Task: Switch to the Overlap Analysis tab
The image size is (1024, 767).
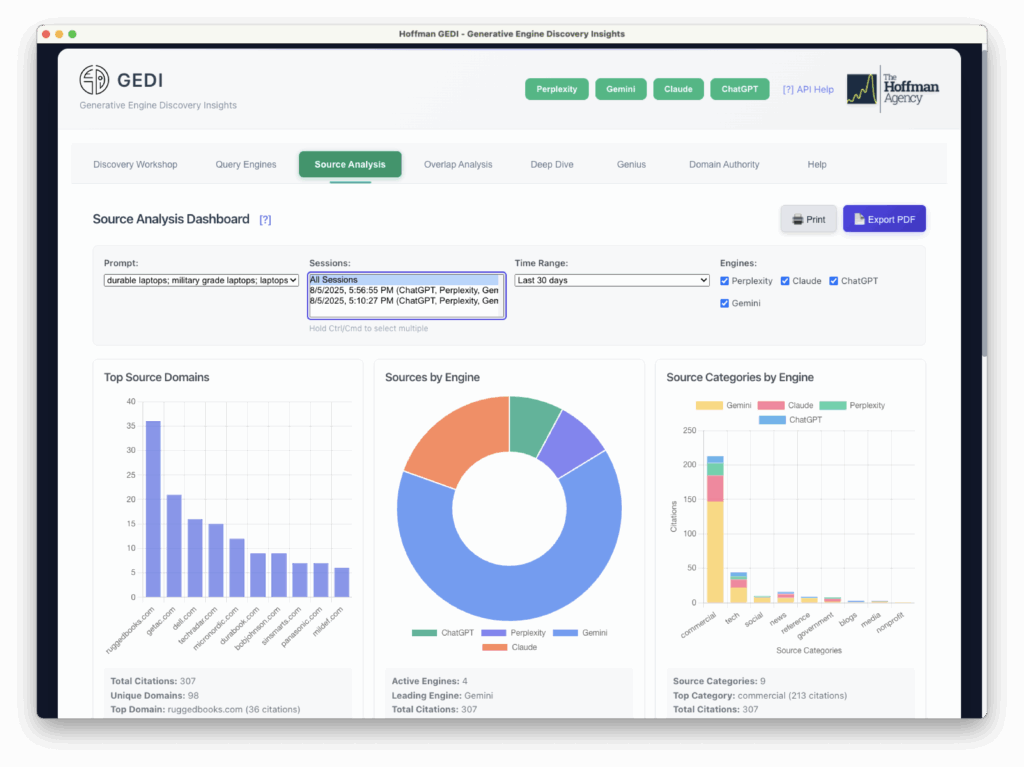Action: pos(458,164)
